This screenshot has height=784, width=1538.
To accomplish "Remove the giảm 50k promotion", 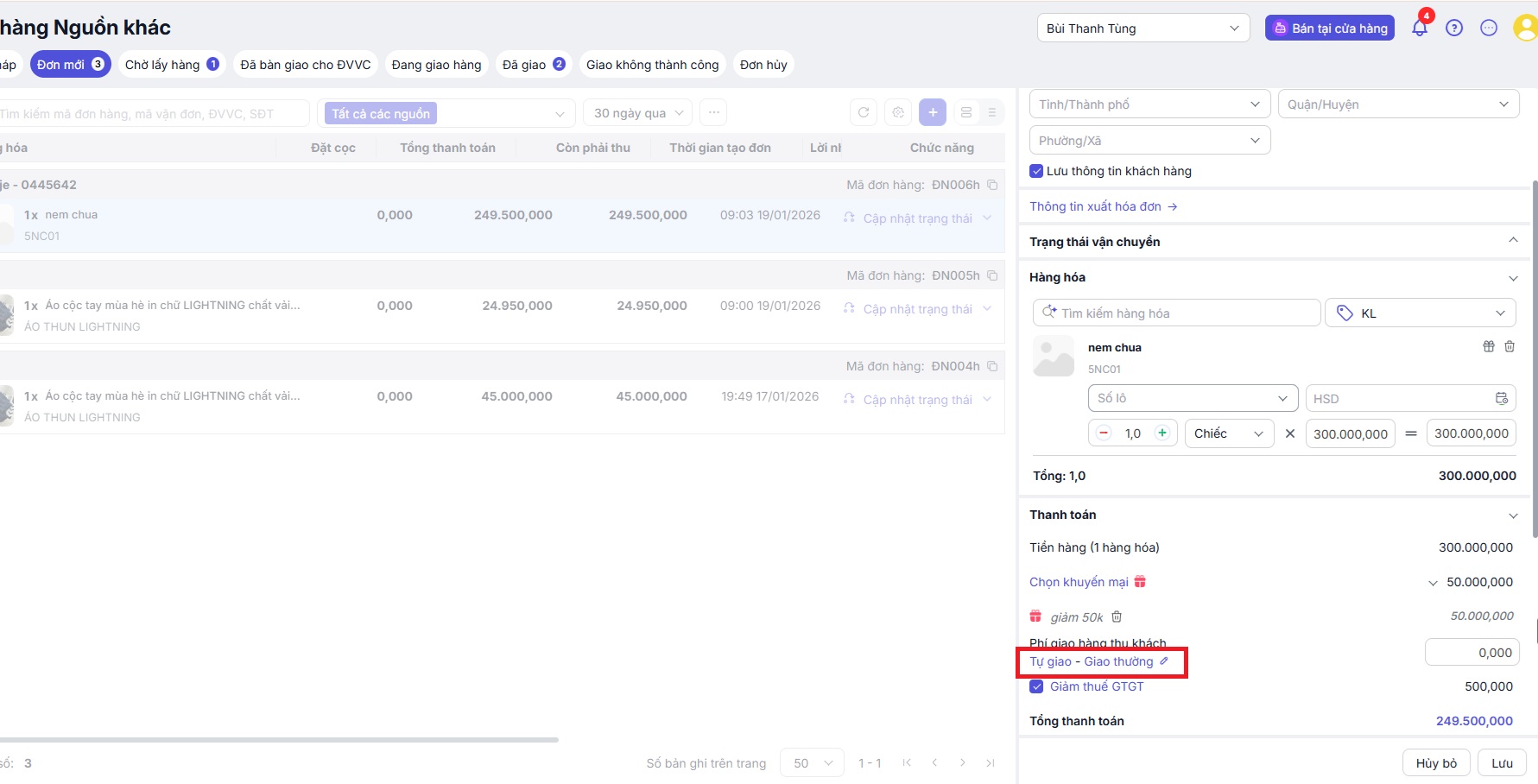I will click(1117, 616).
